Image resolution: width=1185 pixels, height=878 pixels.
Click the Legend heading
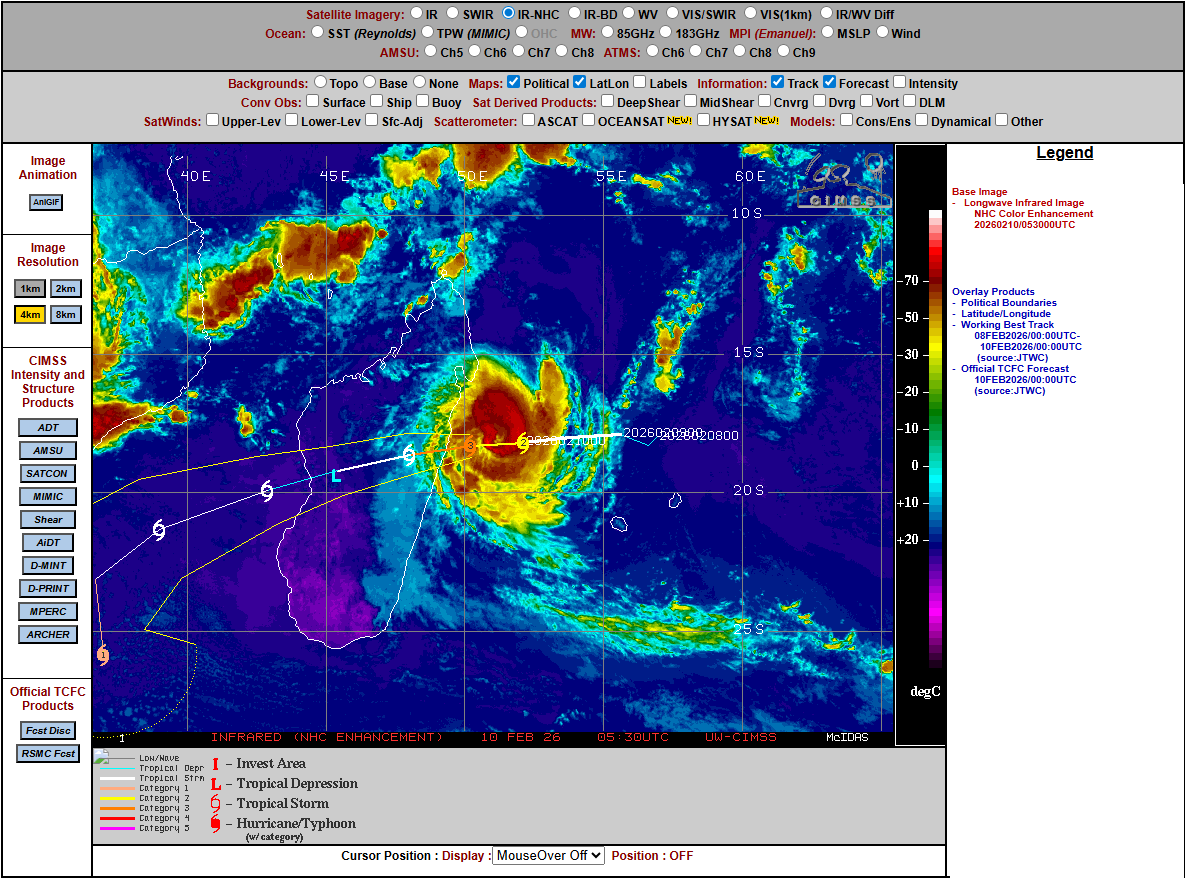click(x=1064, y=153)
